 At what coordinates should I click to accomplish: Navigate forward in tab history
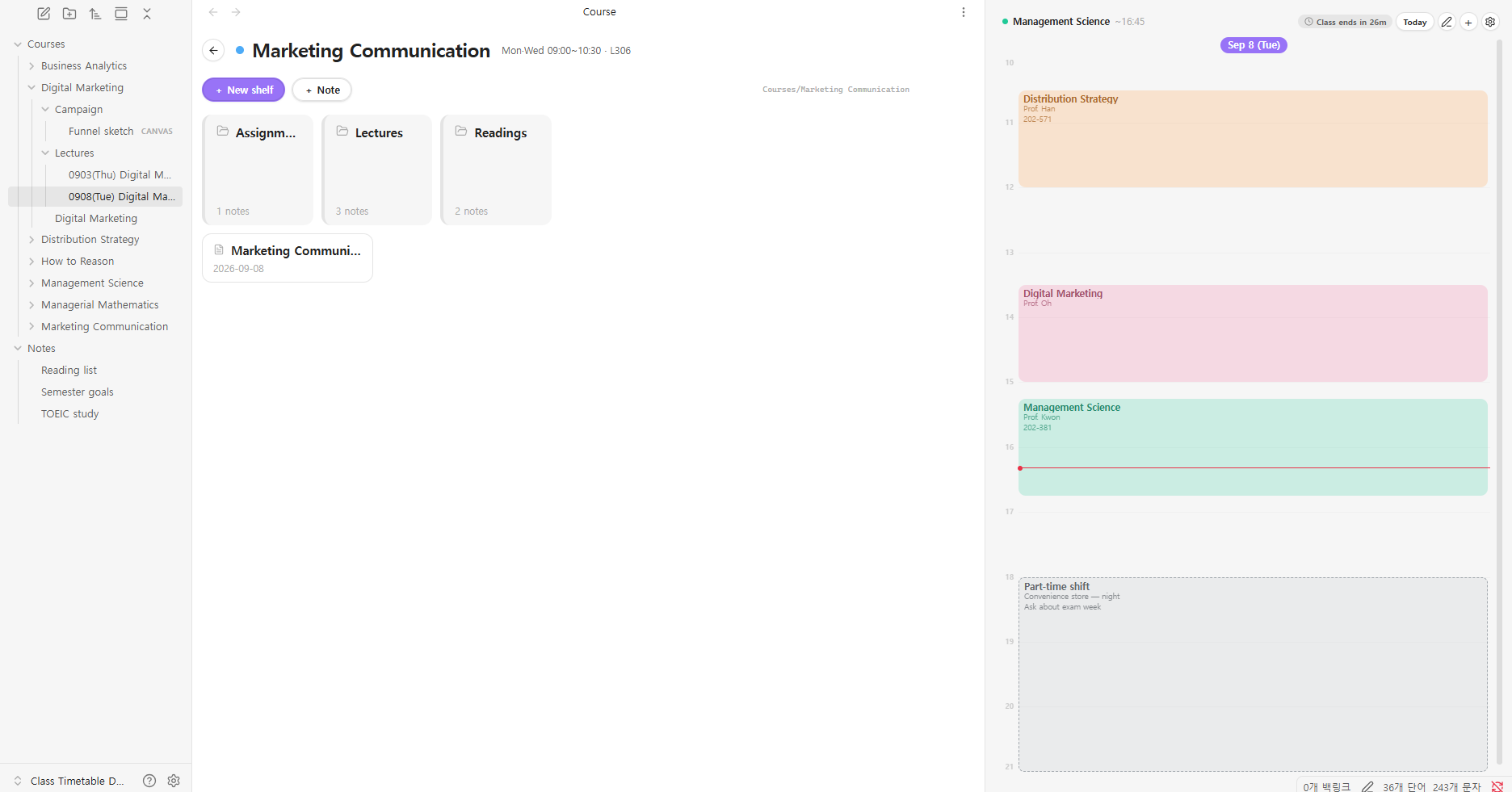coord(236,12)
